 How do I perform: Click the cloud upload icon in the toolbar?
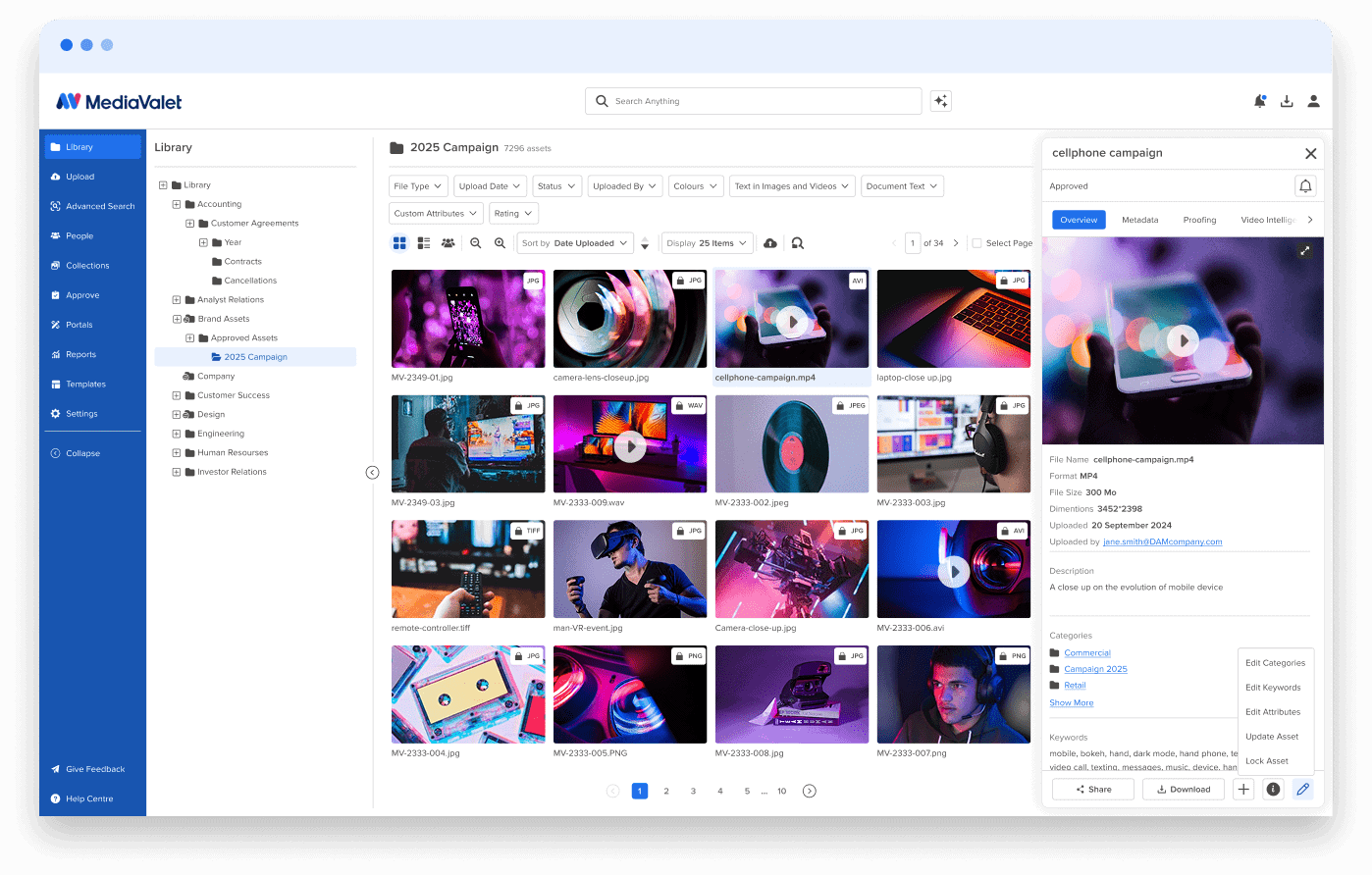(769, 242)
